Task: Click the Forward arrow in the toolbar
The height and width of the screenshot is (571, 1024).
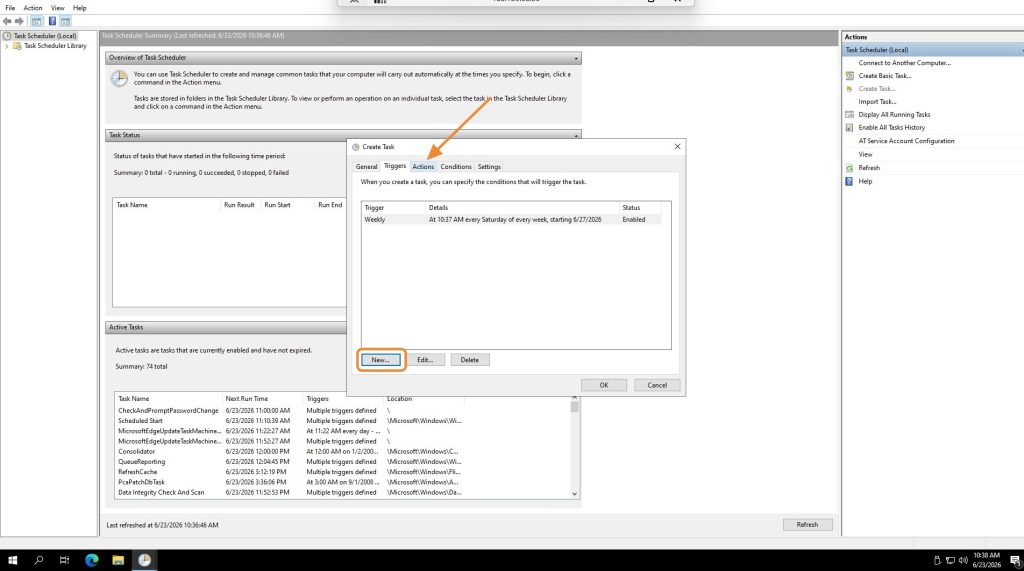Action: coord(20,21)
